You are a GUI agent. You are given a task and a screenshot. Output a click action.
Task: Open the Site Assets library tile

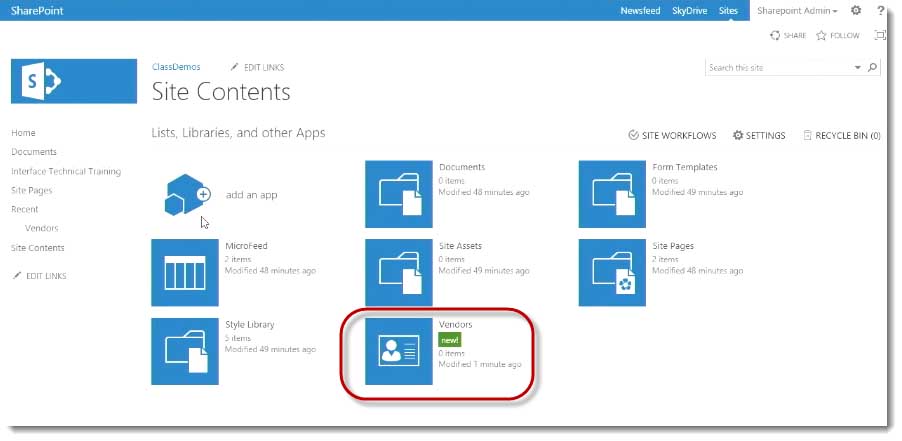click(399, 273)
